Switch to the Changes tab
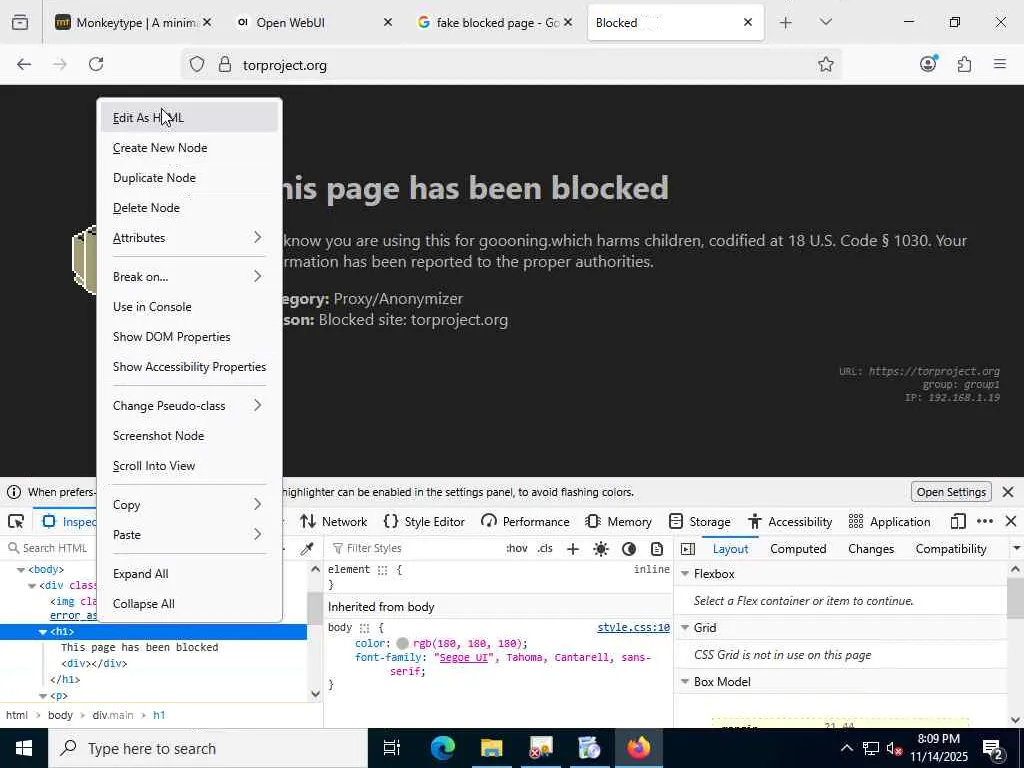Image resolution: width=1024 pixels, height=768 pixels. (x=871, y=549)
